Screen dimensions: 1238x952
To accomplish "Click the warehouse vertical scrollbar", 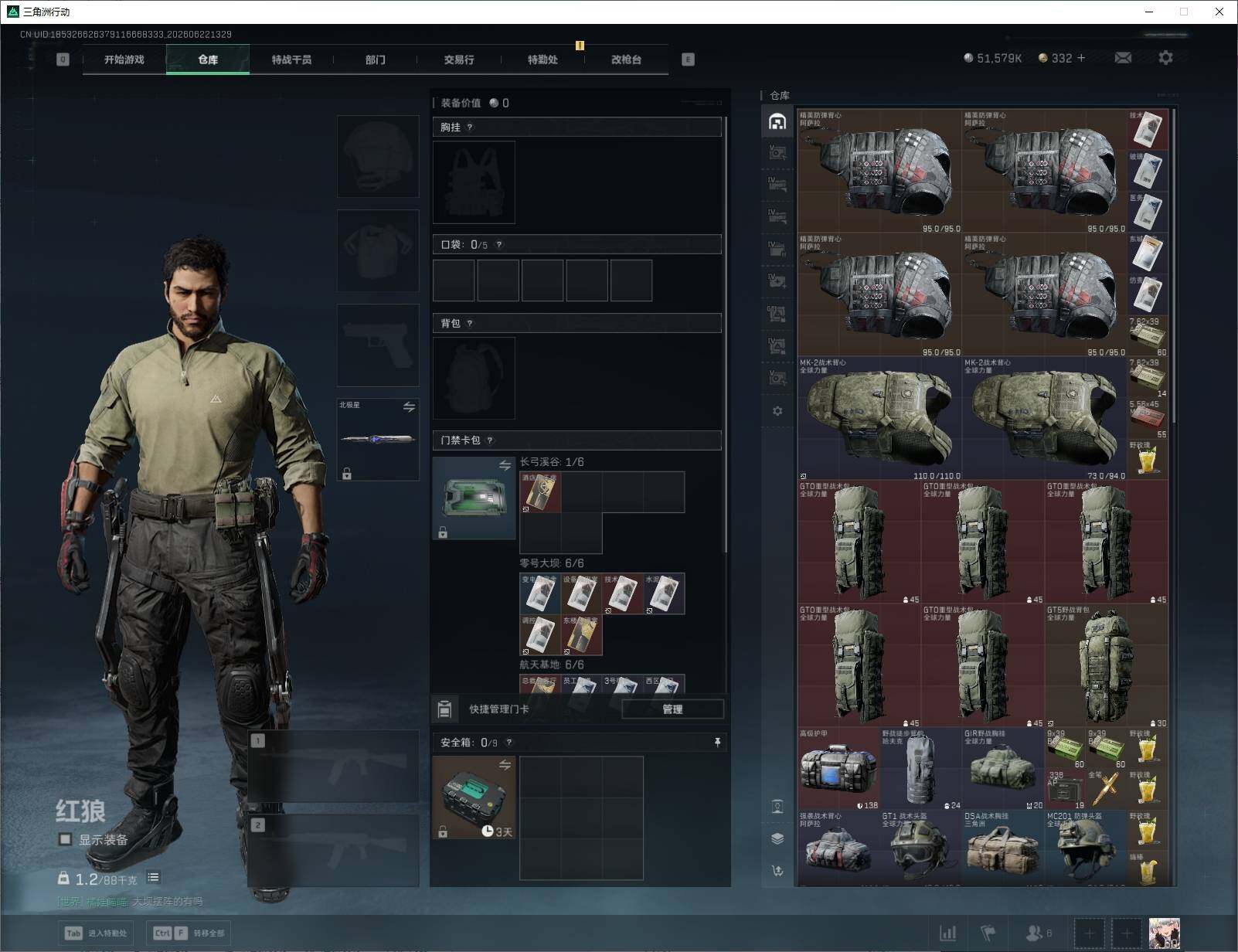I will 1174,267.
